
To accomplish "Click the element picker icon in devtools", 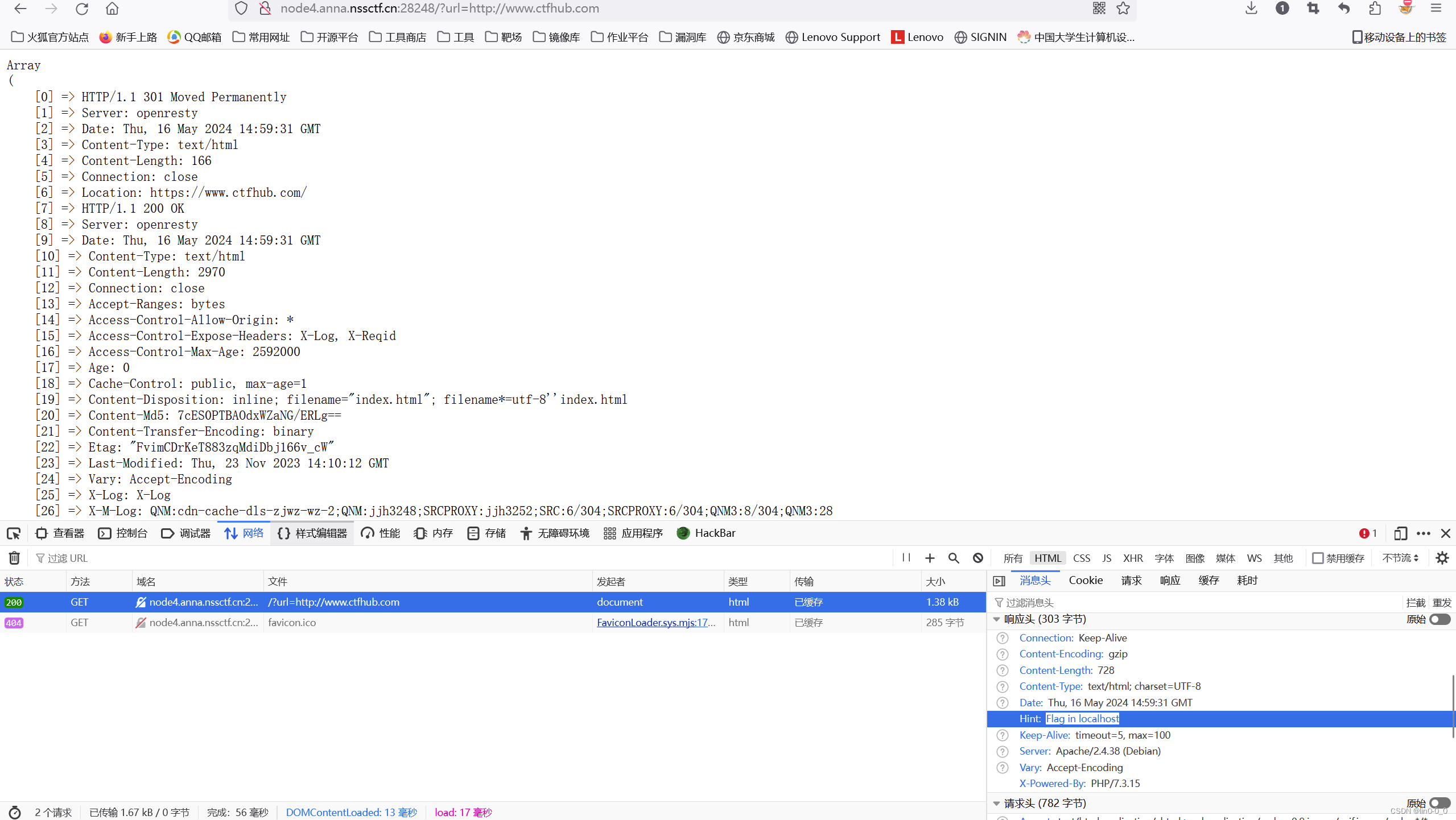I will point(14,533).
